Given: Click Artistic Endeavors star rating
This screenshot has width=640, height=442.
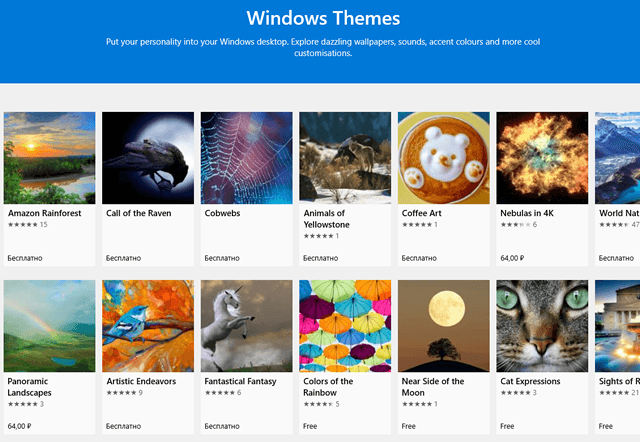Looking at the screenshot, I should click(121, 393).
